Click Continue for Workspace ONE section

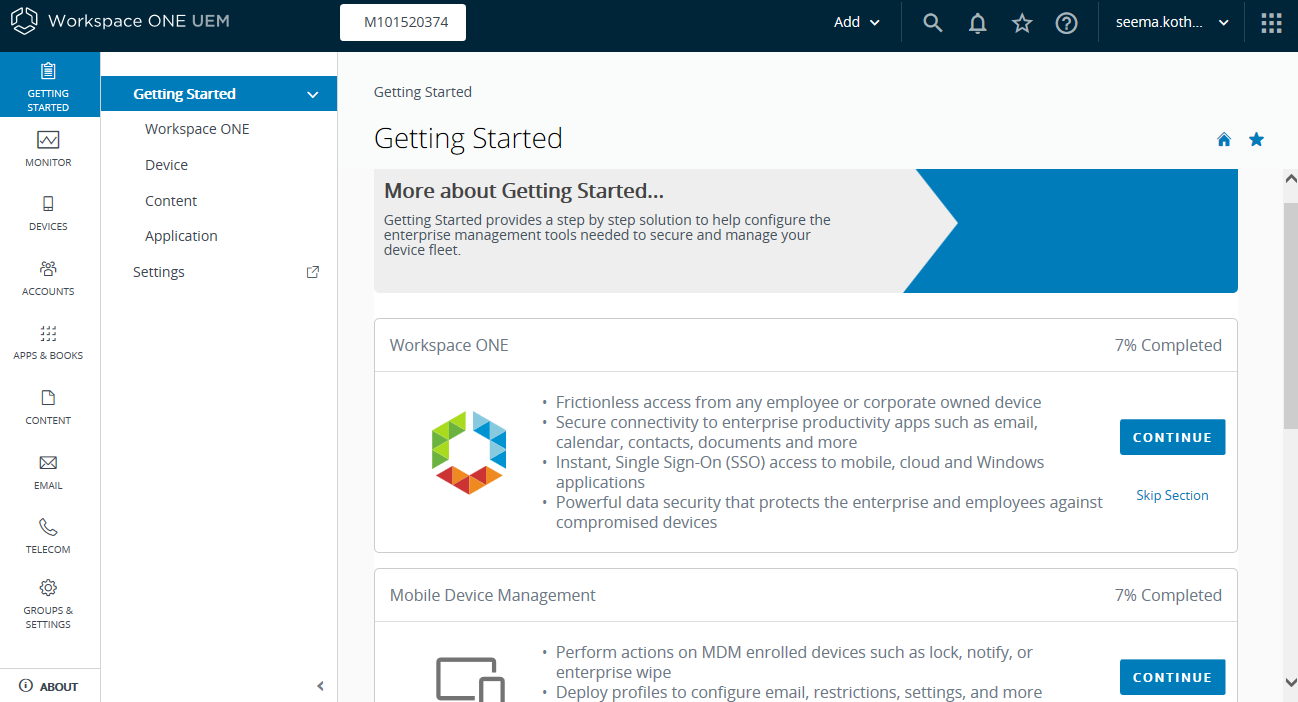(1172, 437)
